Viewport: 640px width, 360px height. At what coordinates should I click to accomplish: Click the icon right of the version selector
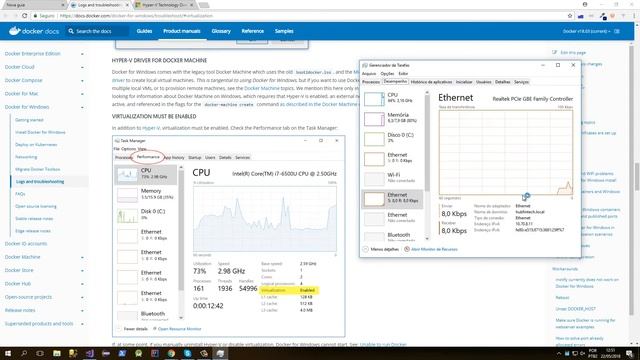tap(617, 31)
